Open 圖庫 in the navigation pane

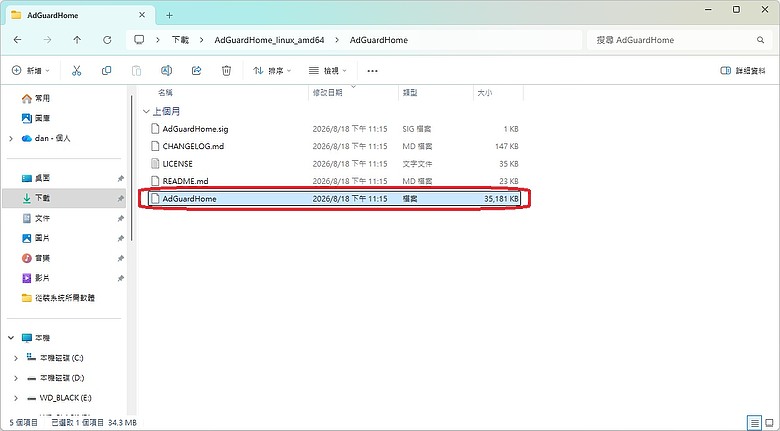[36, 118]
